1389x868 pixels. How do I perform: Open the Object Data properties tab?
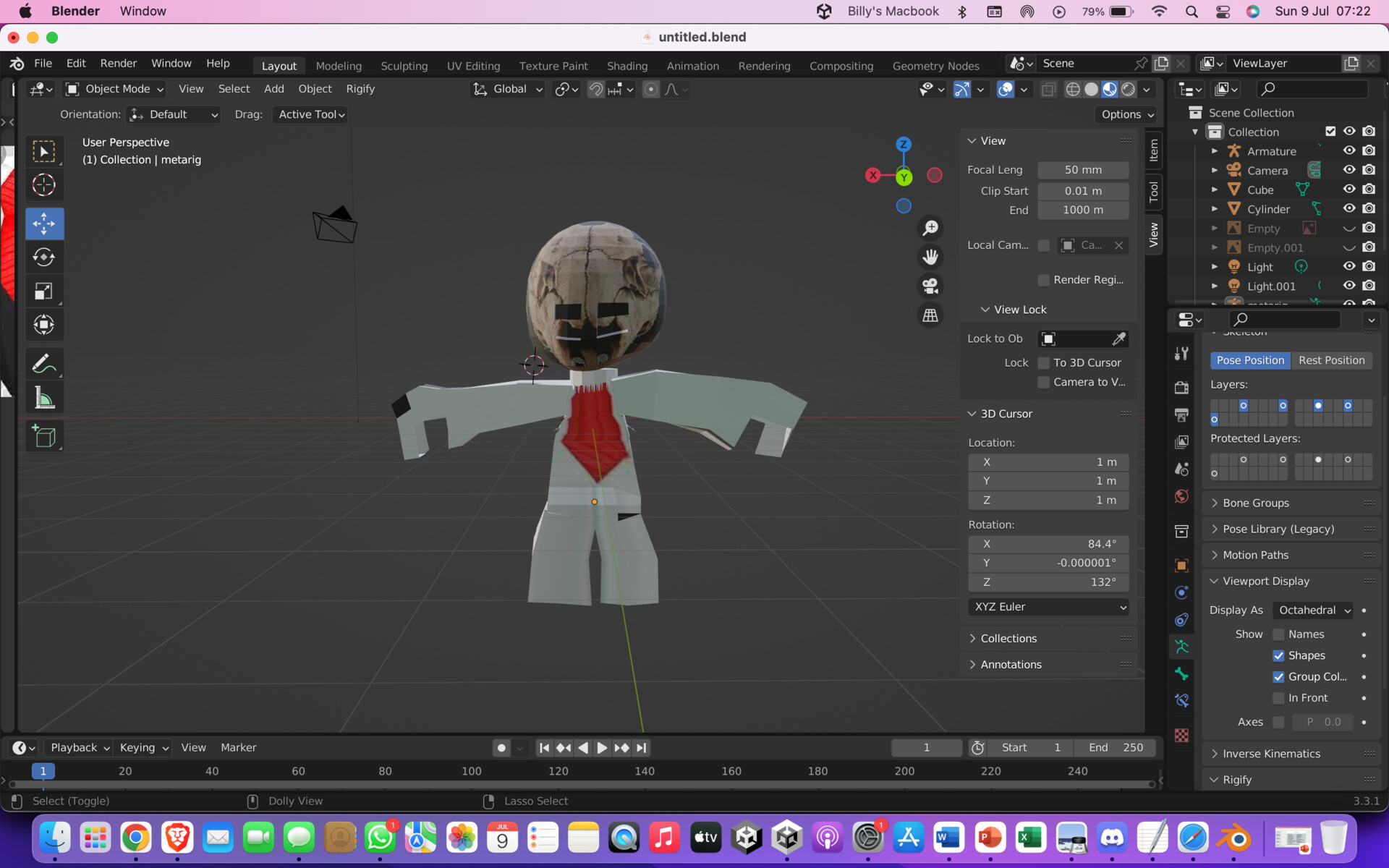pos(1181,647)
